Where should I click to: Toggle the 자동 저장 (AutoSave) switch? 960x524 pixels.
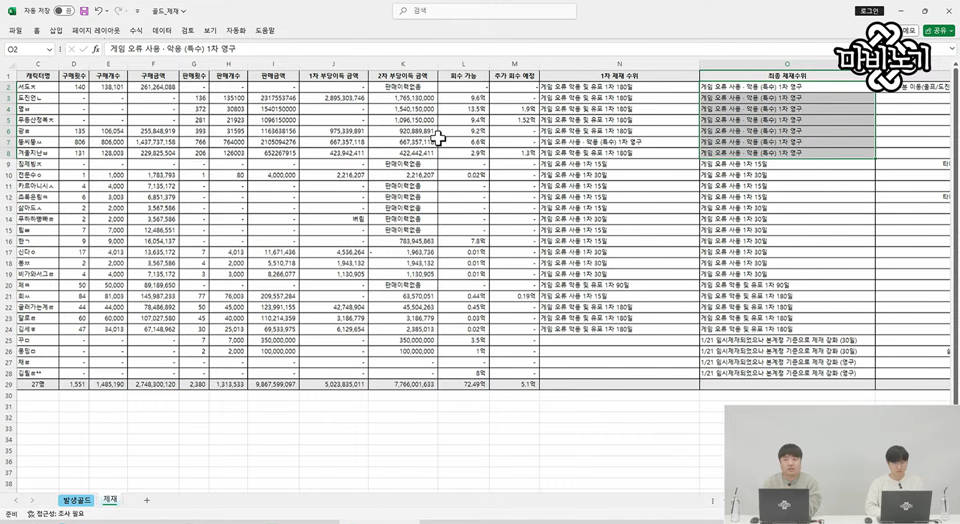click(63, 11)
